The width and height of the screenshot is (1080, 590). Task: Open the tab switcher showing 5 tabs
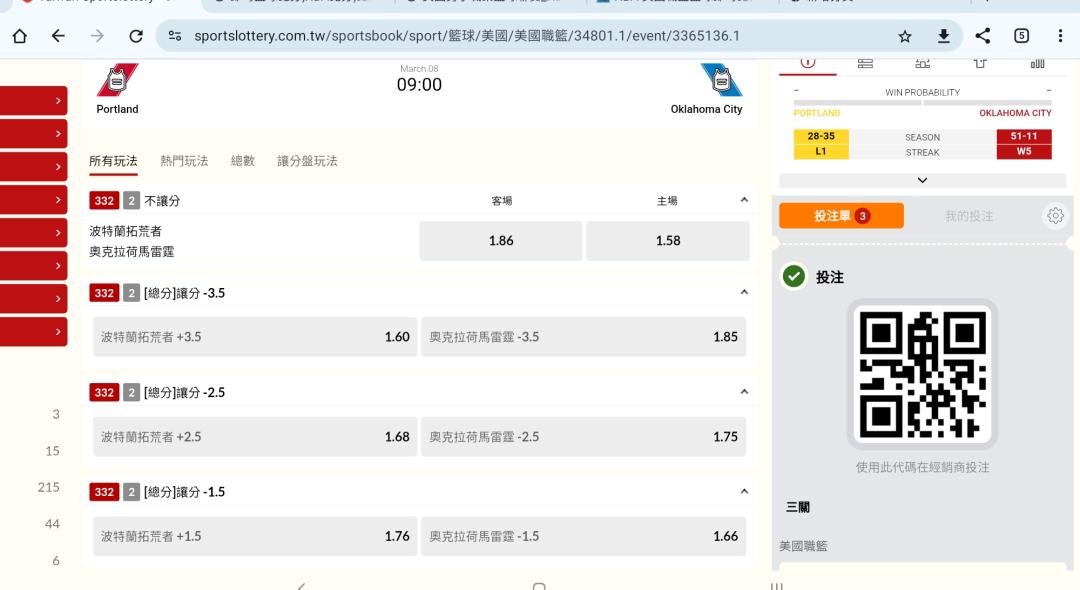coord(1021,36)
